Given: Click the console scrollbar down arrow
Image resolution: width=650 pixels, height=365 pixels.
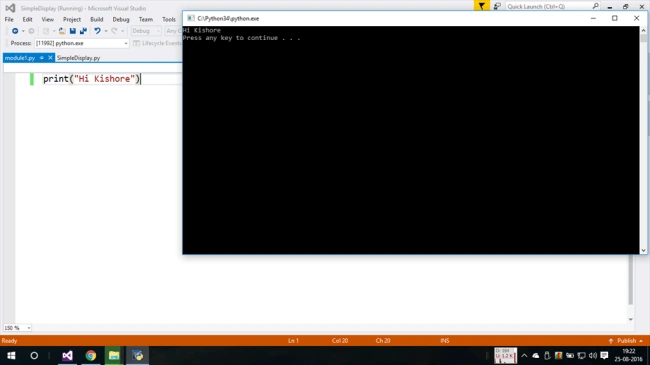Looking at the screenshot, I should pyautogui.click(x=643, y=251).
